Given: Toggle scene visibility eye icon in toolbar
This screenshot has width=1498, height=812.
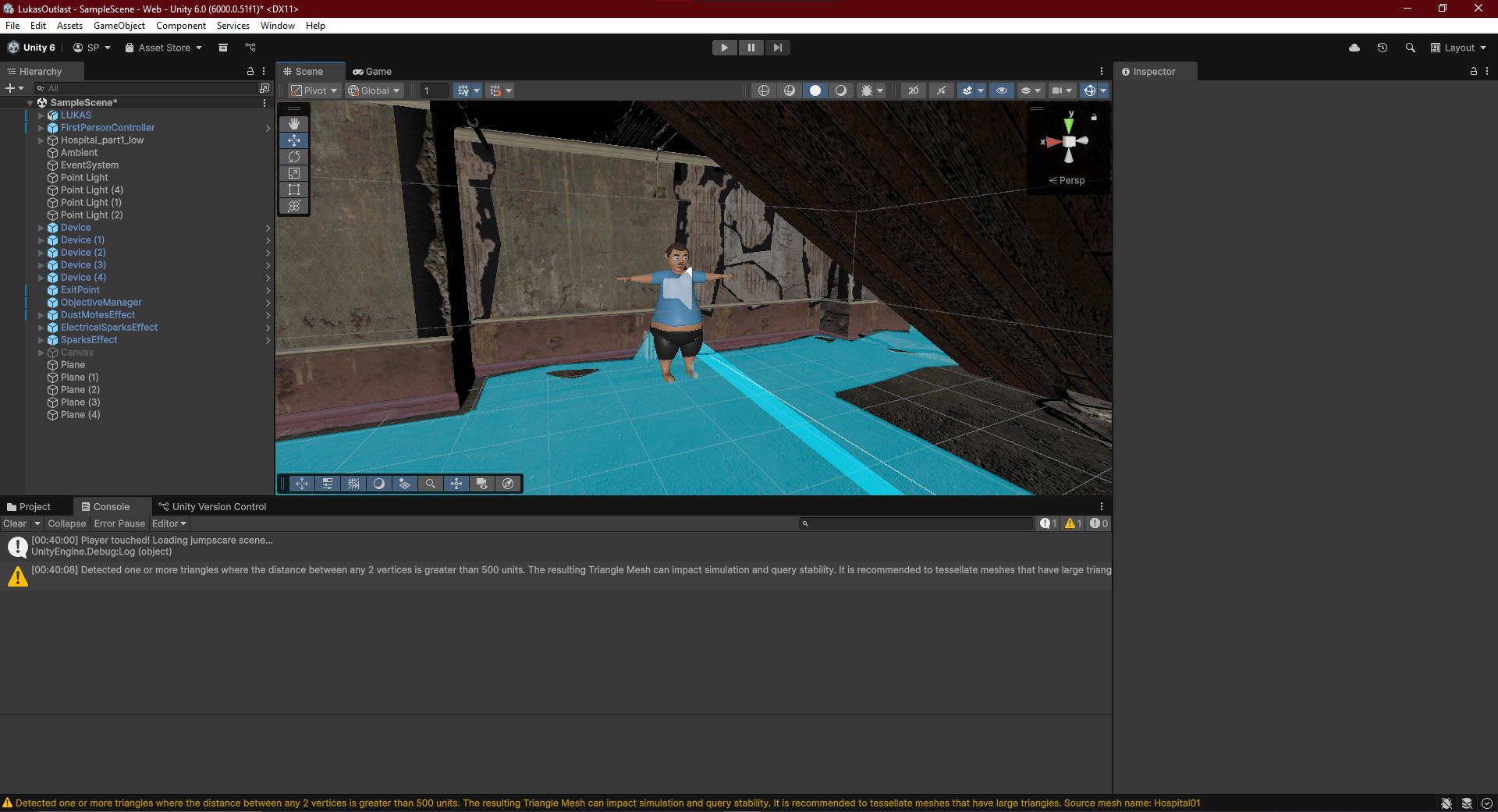Looking at the screenshot, I should click(1002, 90).
